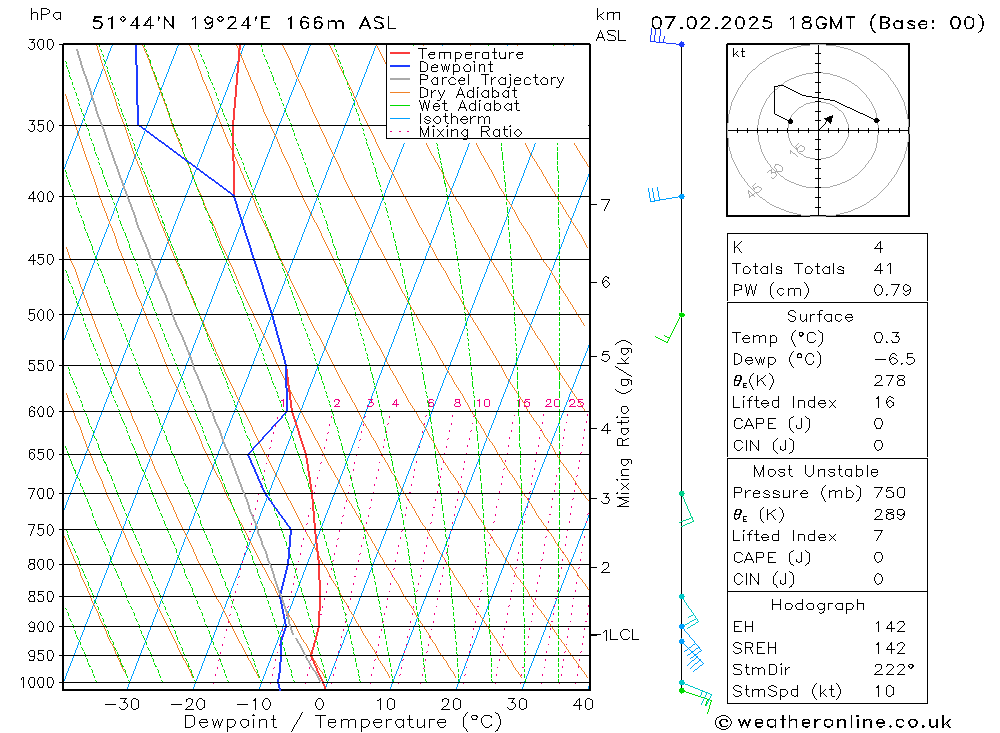This screenshot has height=733, width=1000.
Task: Click the Pressure (mb) value 750
Action: pos(890,492)
